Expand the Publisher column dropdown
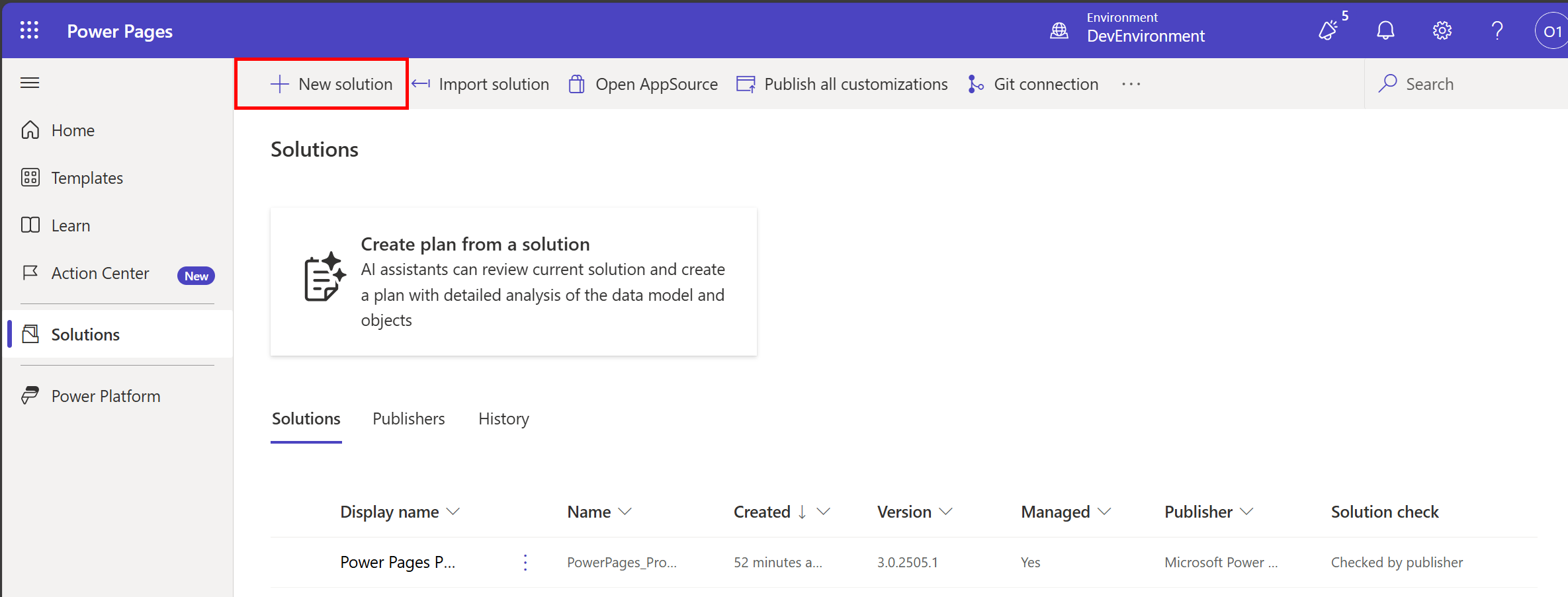The width and height of the screenshot is (1568, 597). (x=1247, y=512)
